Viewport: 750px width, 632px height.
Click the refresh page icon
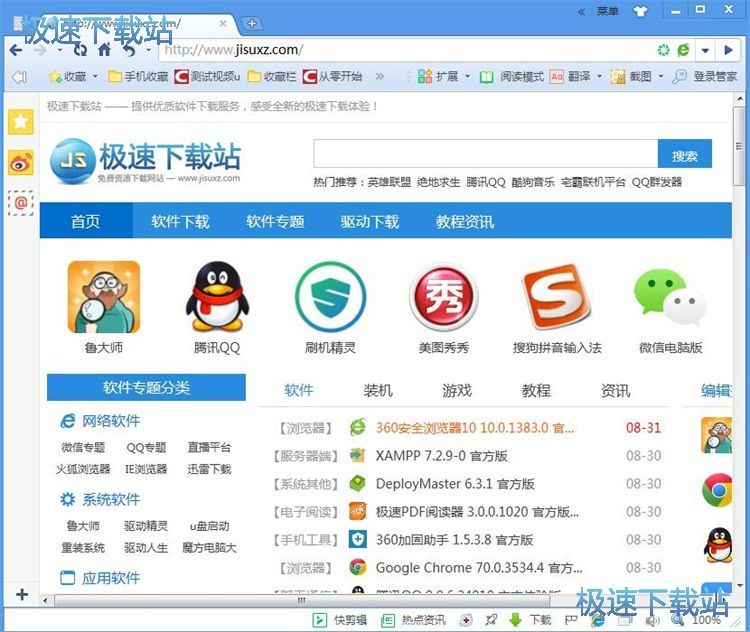80,50
